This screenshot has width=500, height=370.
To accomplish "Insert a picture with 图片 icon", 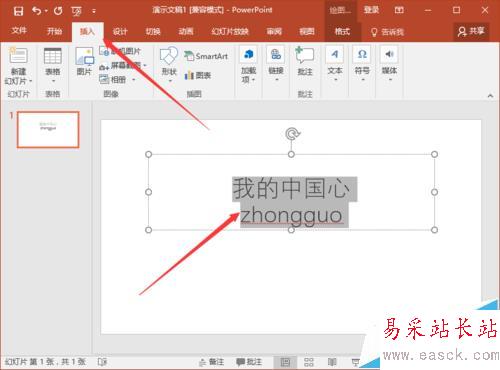I will [84, 61].
